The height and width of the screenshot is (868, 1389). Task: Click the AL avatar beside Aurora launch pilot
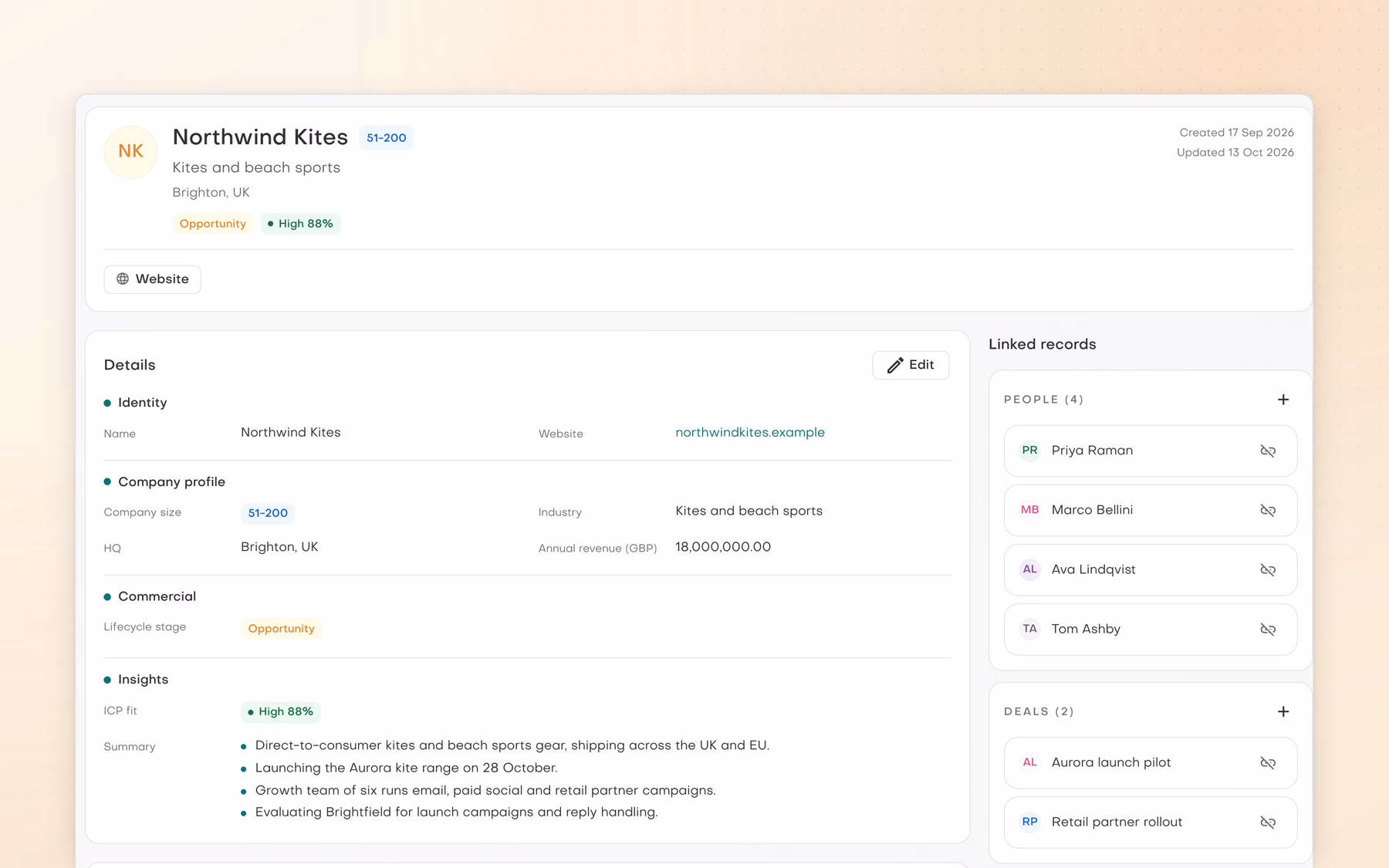(x=1029, y=762)
